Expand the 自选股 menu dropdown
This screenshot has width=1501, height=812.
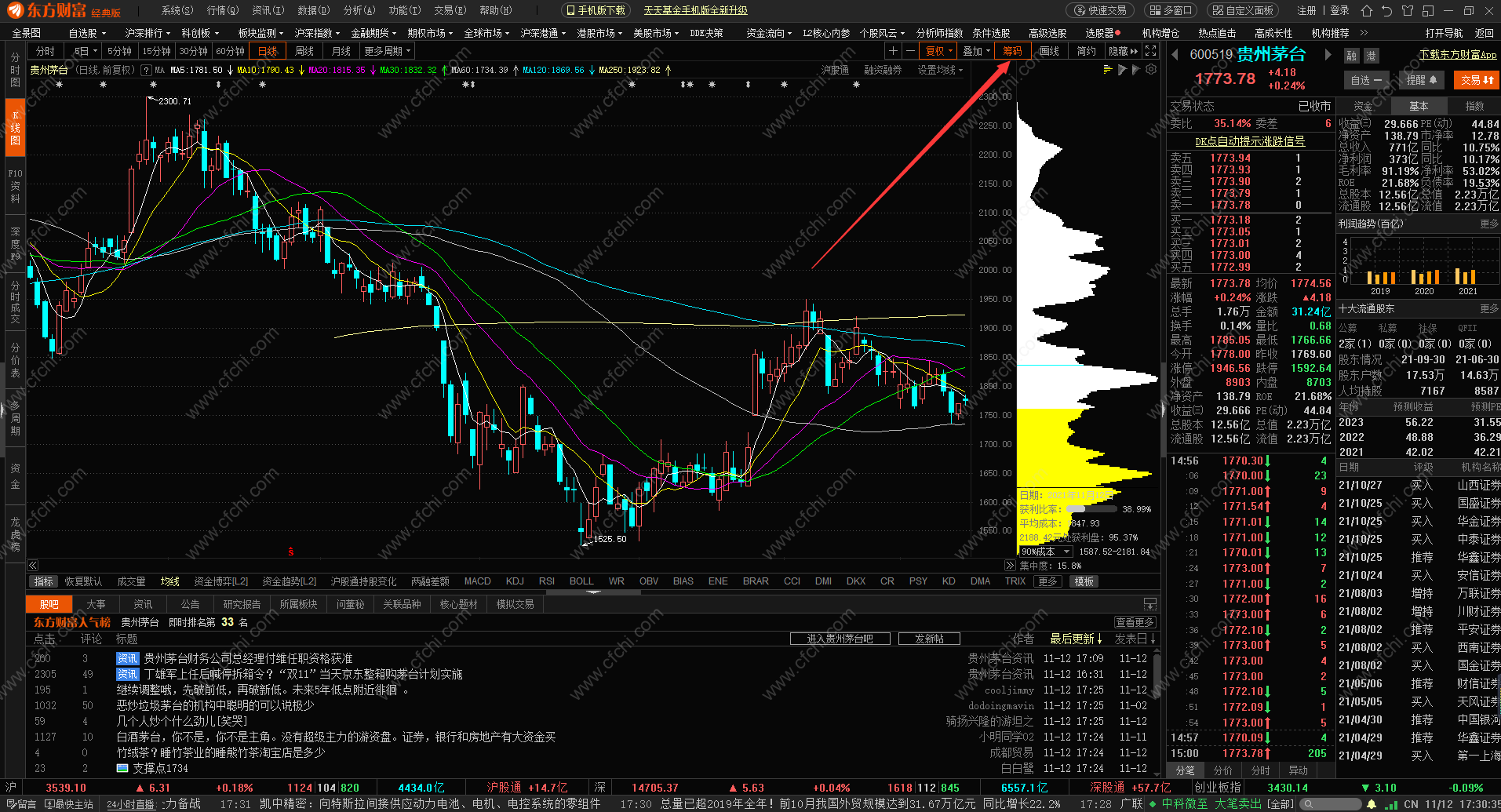87,33
